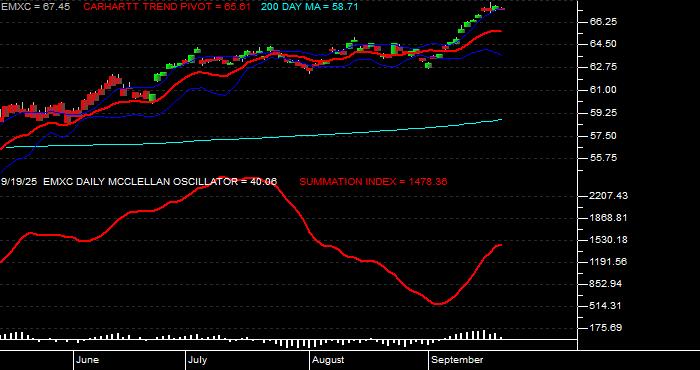
Task: Click the summation index peak in July
Action: pos(223,178)
